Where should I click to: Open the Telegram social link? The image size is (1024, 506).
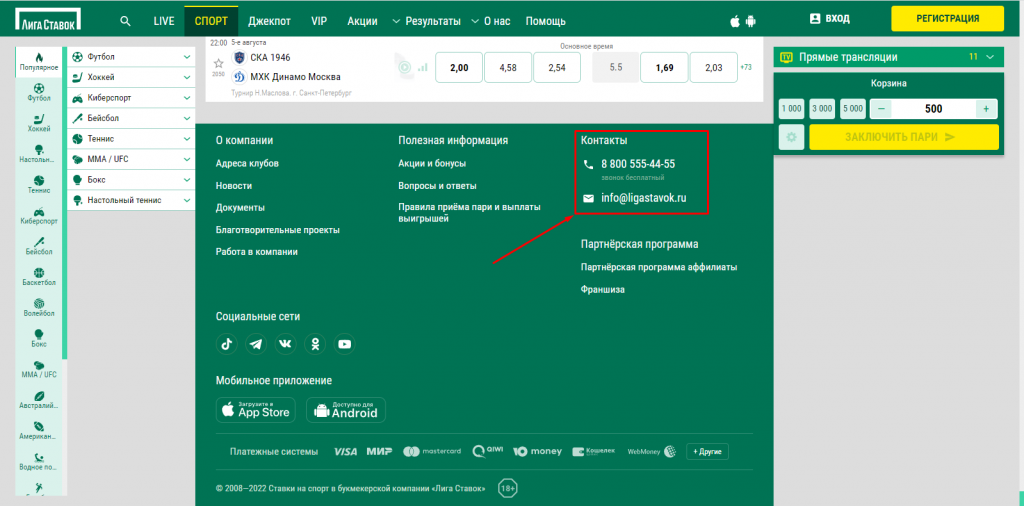(x=256, y=344)
